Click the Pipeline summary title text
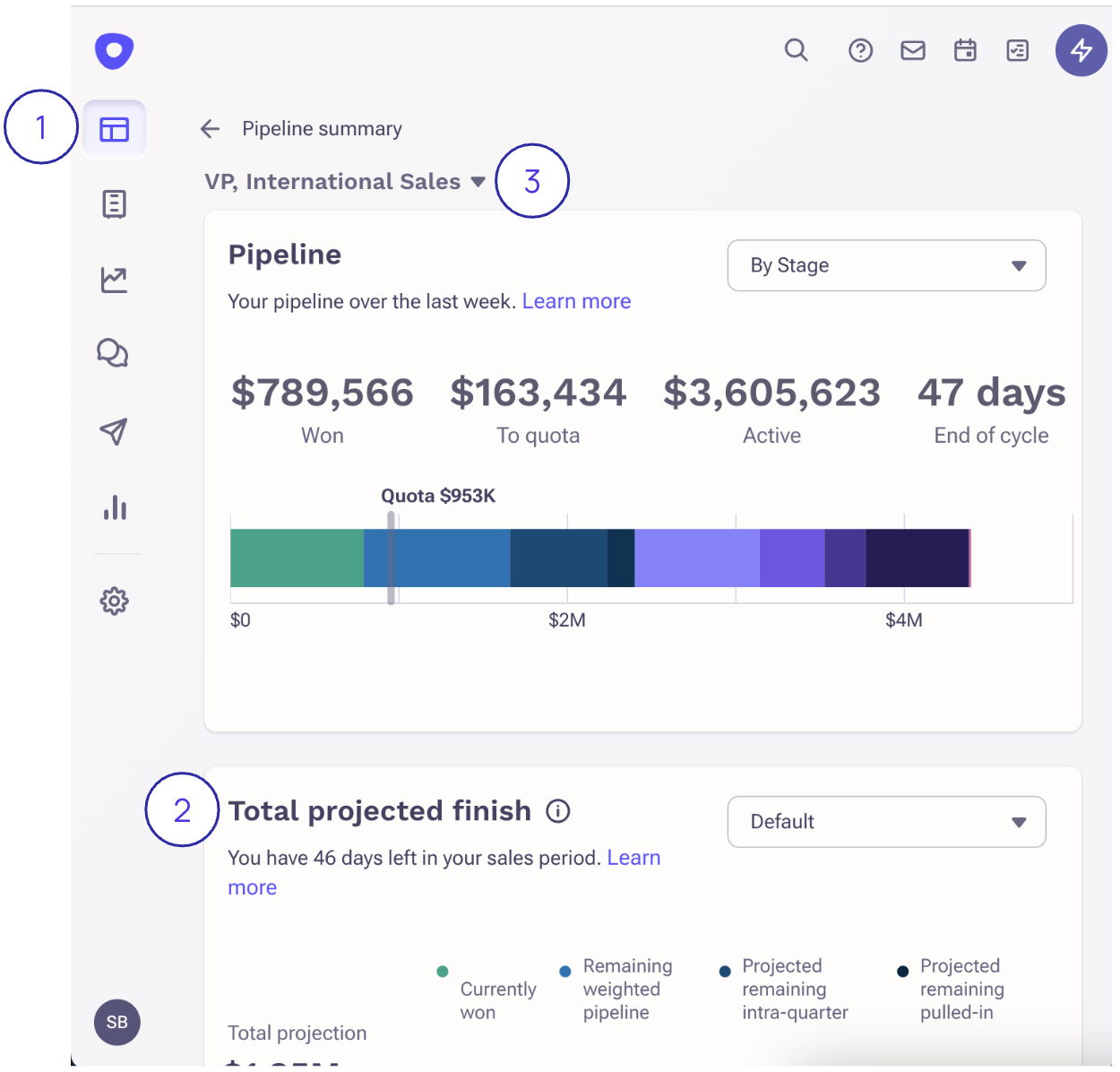The image size is (1120, 1072). (322, 129)
